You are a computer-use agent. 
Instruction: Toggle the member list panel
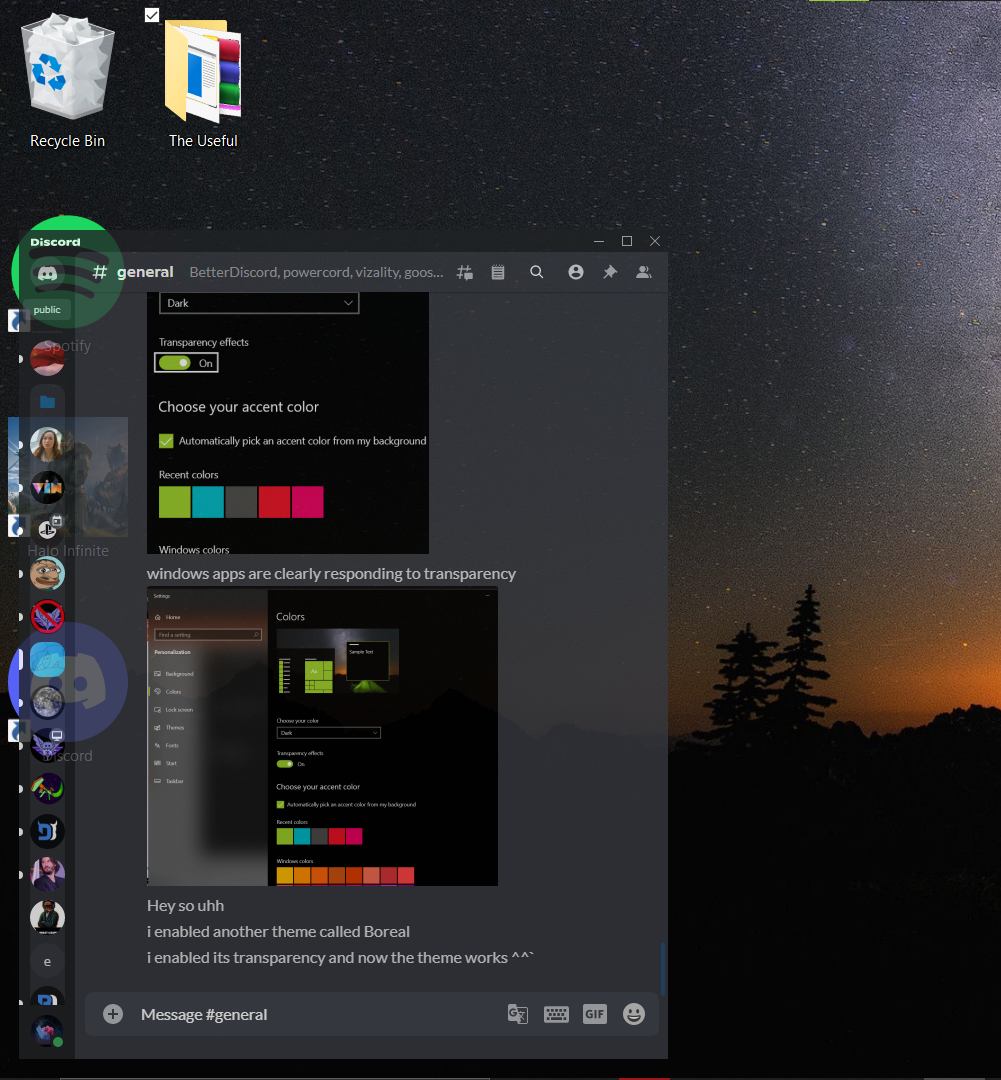tap(644, 271)
